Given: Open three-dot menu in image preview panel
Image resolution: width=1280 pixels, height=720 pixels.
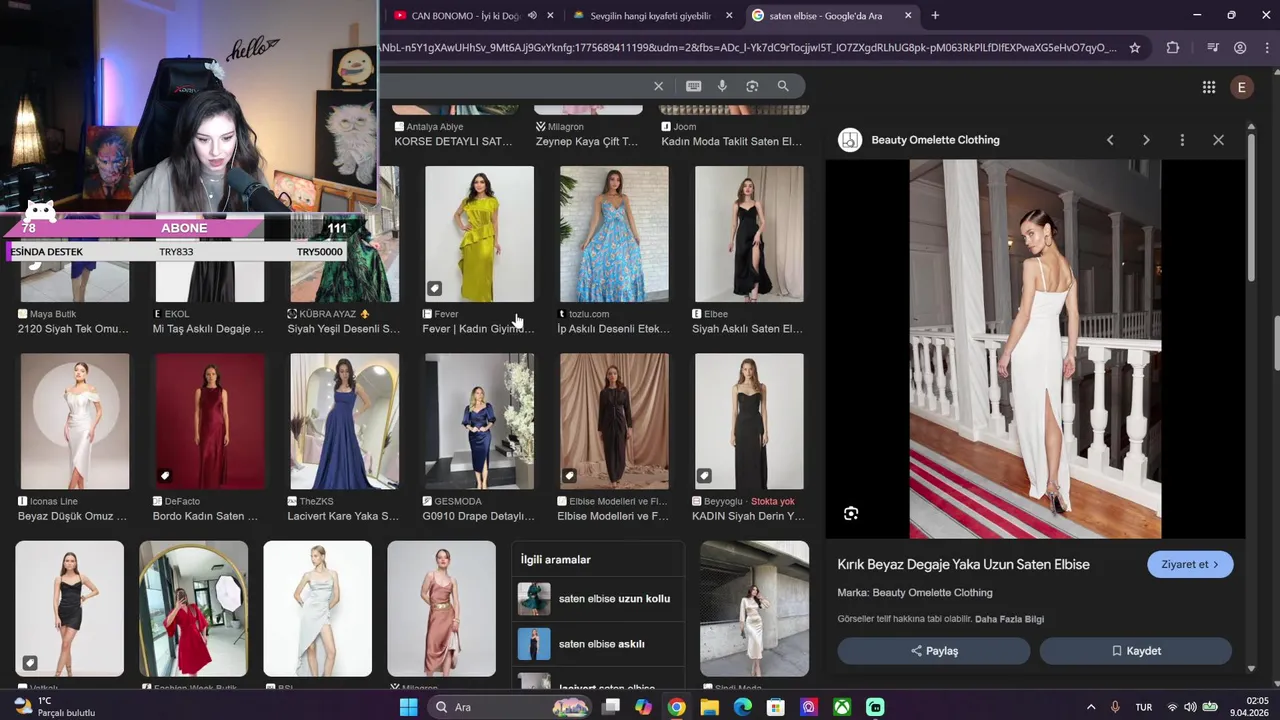Looking at the screenshot, I should click(1182, 140).
